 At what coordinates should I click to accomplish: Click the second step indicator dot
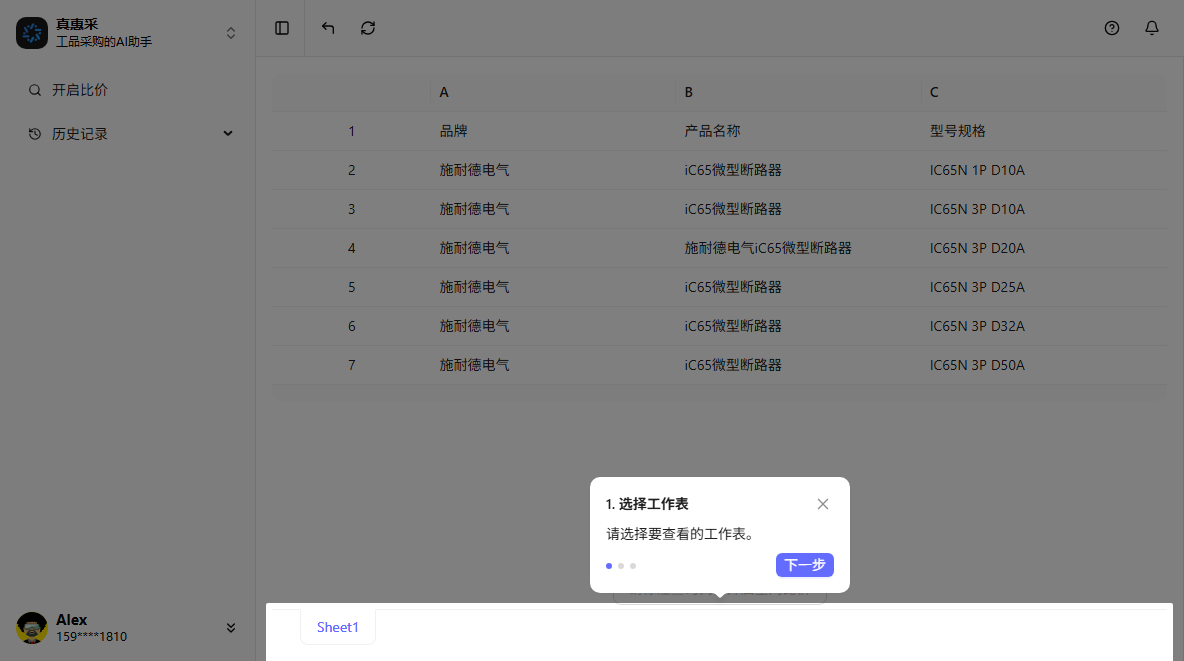(x=620, y=565)
